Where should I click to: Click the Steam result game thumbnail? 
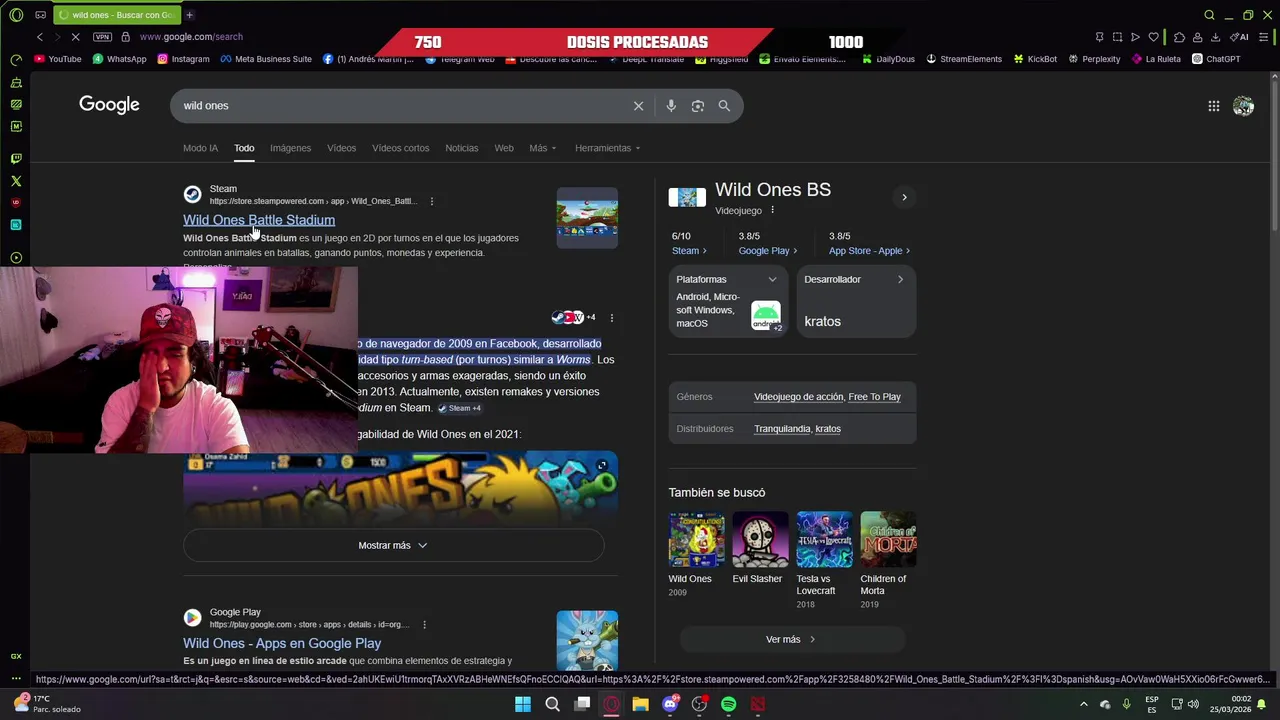[x=587, y=218]
